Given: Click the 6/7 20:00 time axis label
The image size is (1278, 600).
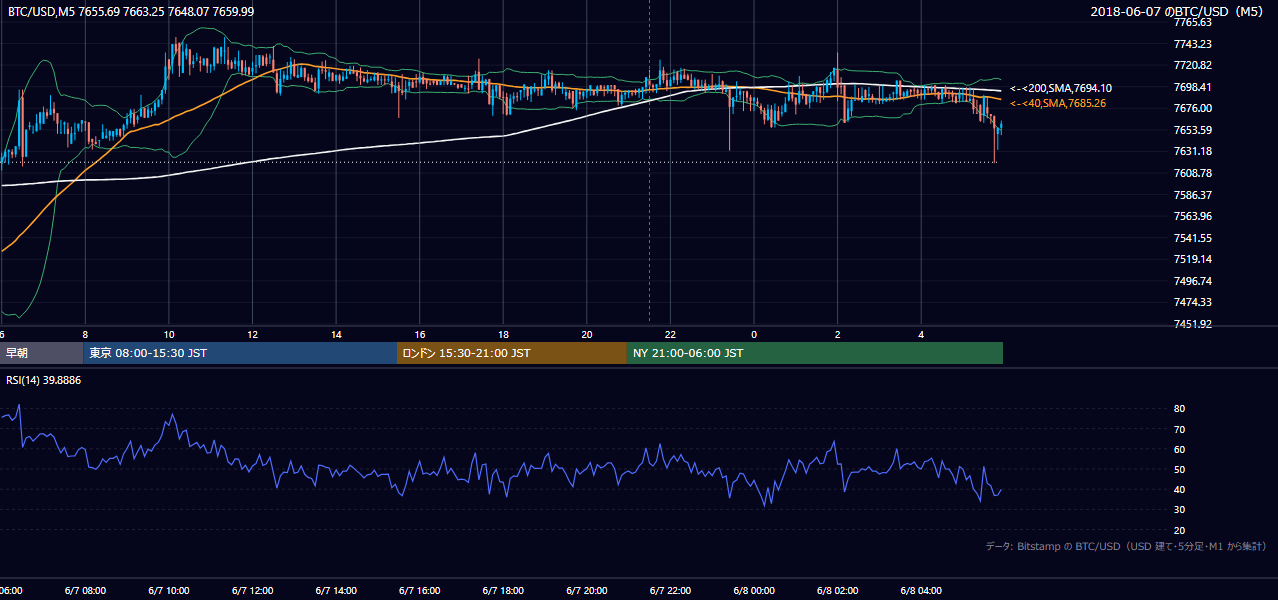Looking at the screenshot, I should point(587,591).
